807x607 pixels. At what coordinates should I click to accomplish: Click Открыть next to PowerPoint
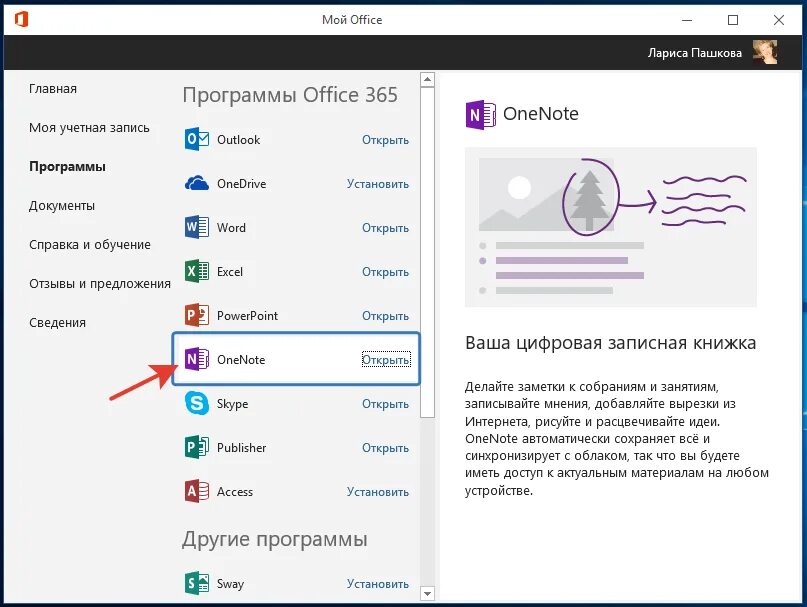point(385,316)
